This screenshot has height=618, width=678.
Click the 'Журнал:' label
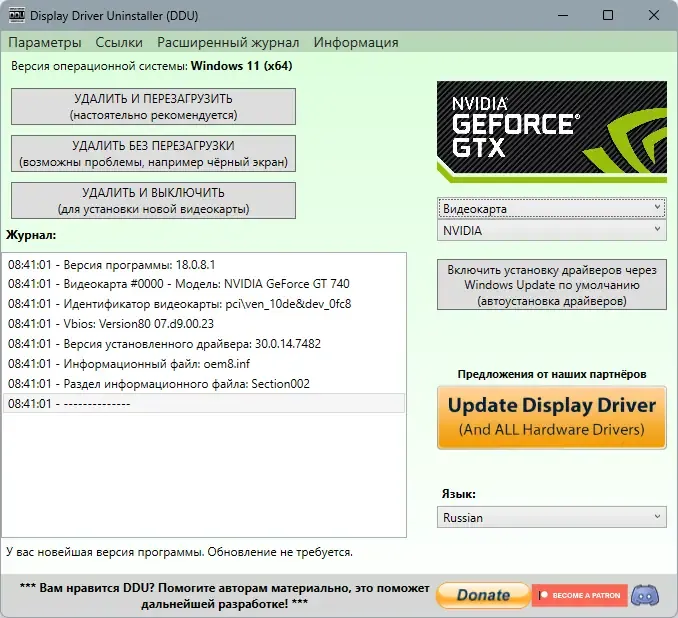coord(31,235)
